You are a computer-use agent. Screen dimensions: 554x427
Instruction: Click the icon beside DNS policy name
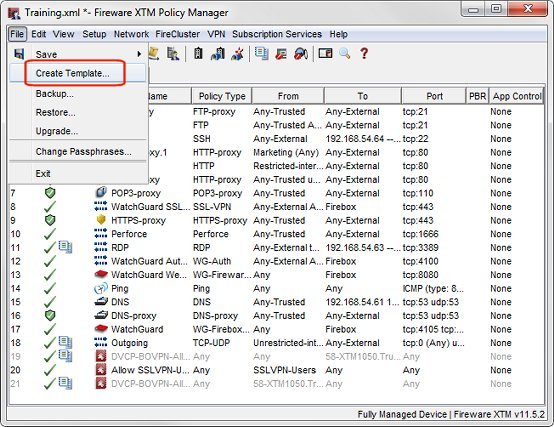coord(101,302)
